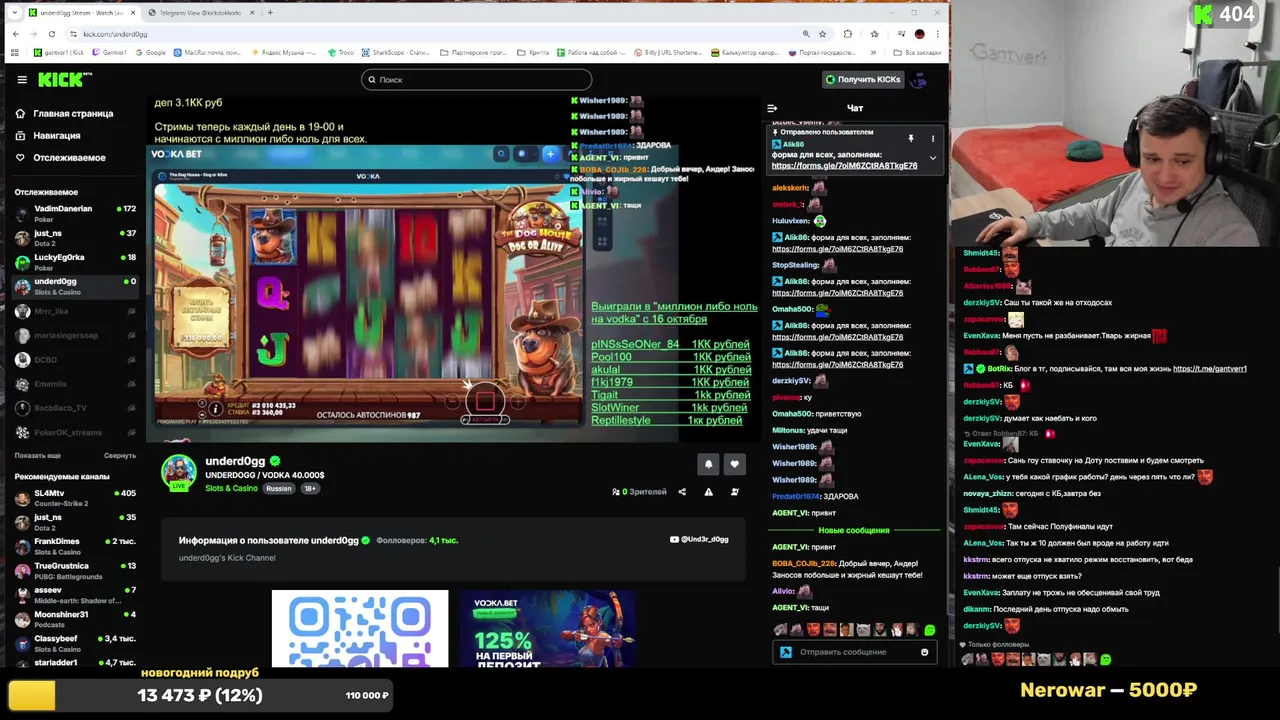Click the Отправить сообщение chat input

(855, 652)
